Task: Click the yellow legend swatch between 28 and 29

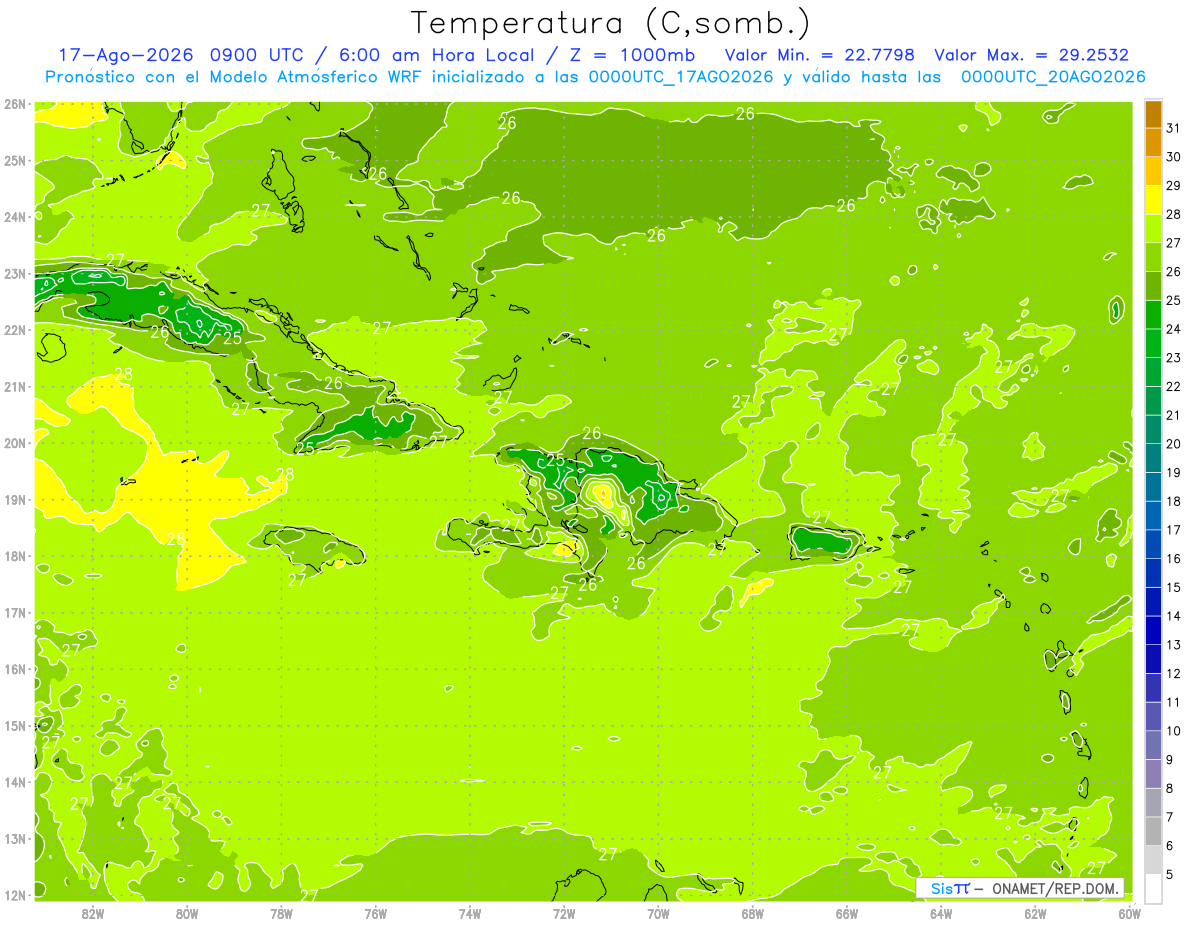Action: [1153, 199]
